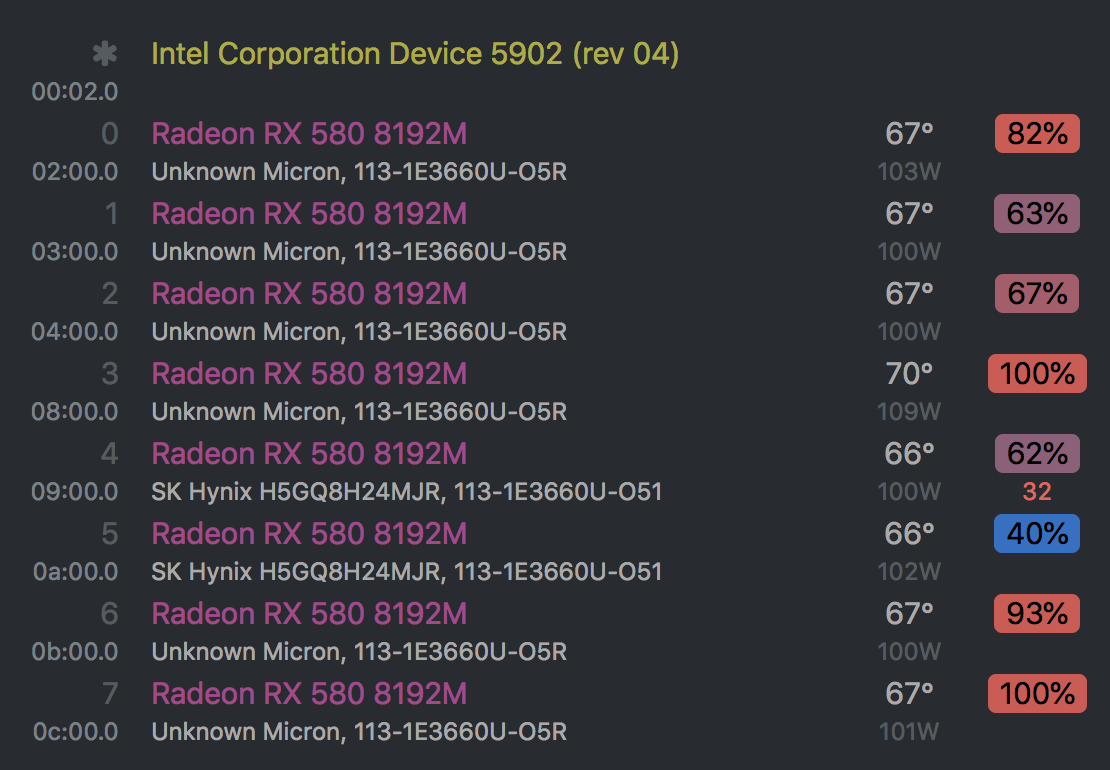
Task: Click the 82% fan speed badge
Action: click(1037, 134)
